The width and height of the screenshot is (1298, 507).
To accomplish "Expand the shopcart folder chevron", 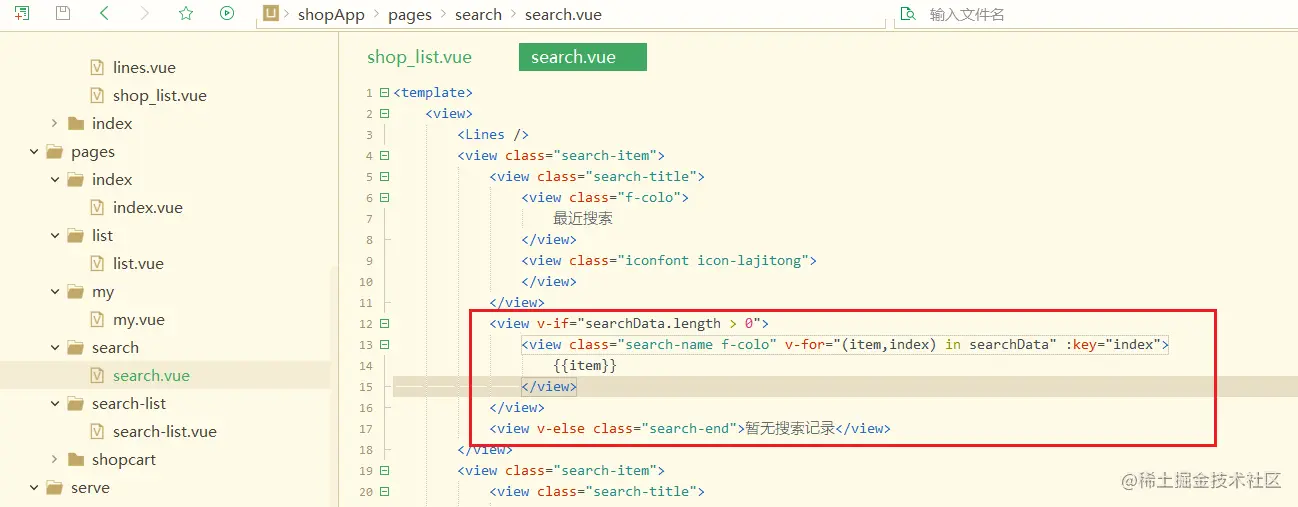I will click(x=55, y=460).
